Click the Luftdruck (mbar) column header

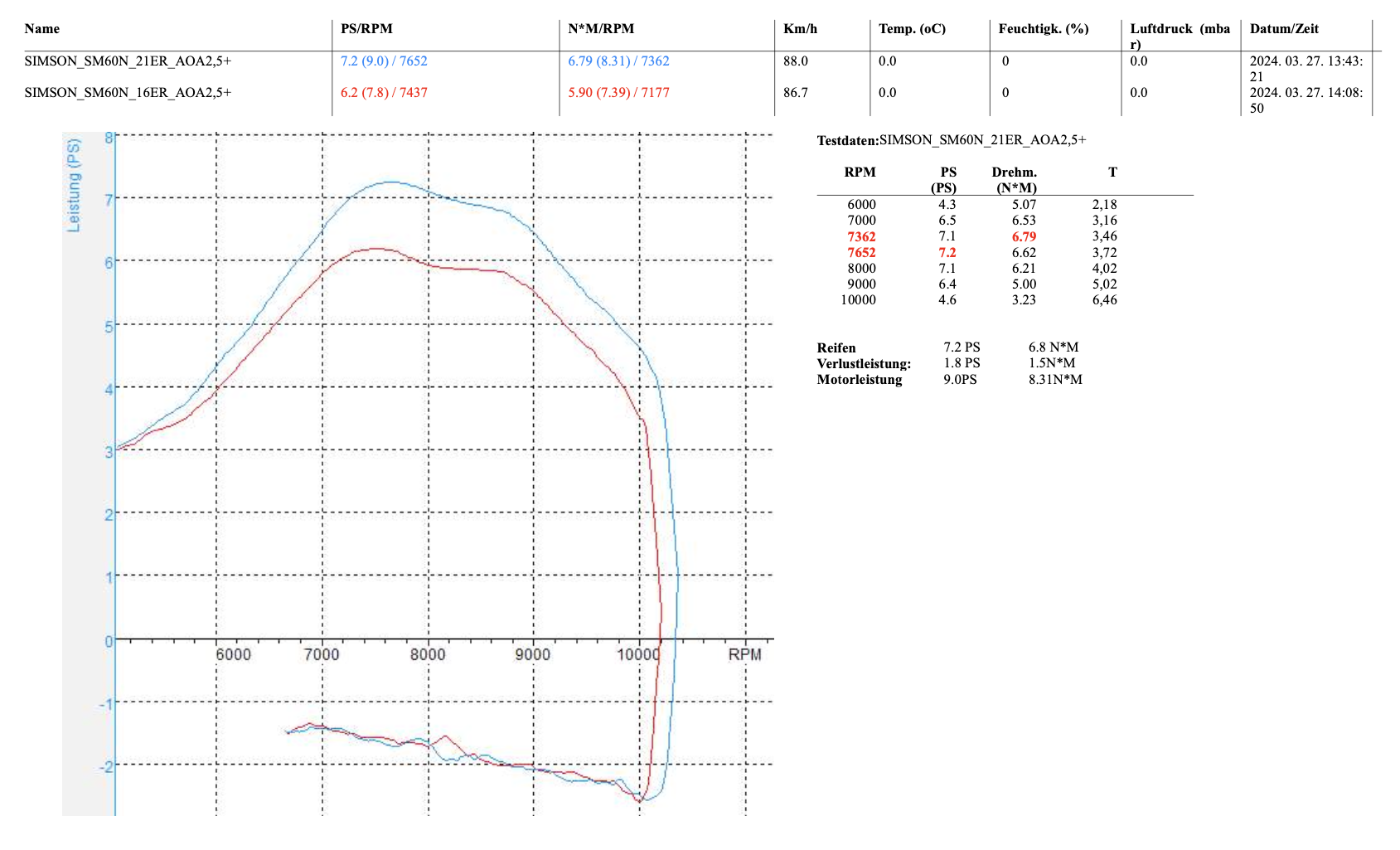click(1180, 36)
